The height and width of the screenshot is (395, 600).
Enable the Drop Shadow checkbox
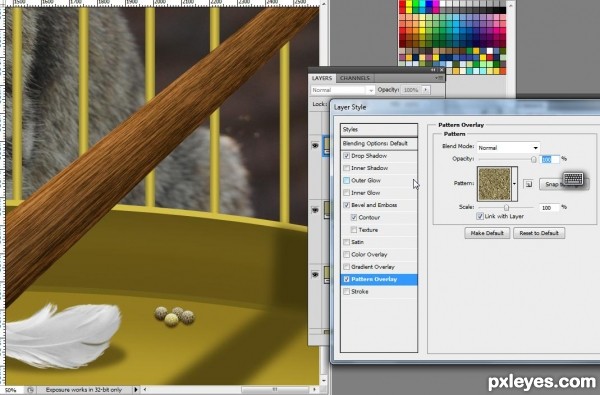(x=346, y=156)
